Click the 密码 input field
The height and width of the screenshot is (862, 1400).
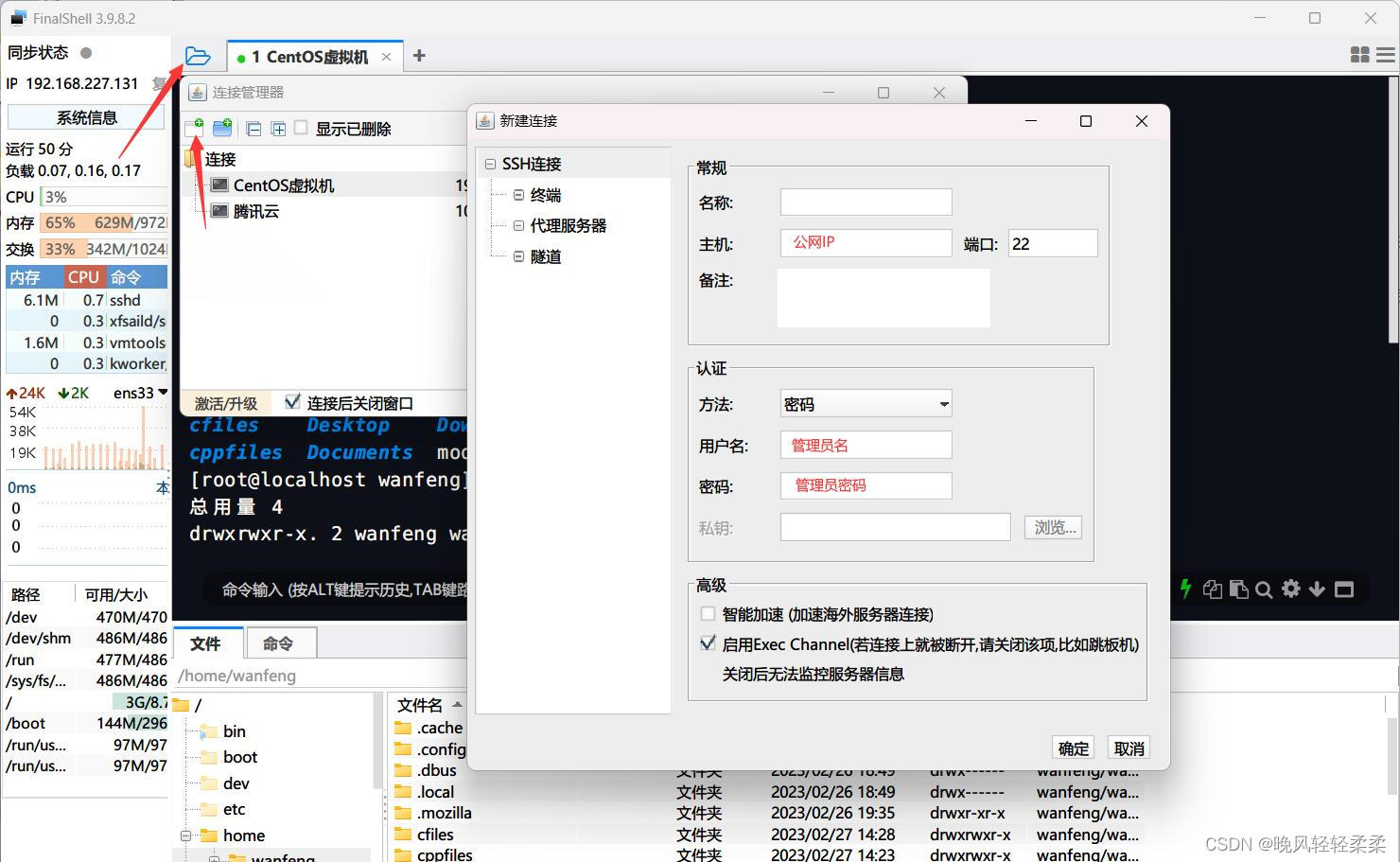pos(866,485)
